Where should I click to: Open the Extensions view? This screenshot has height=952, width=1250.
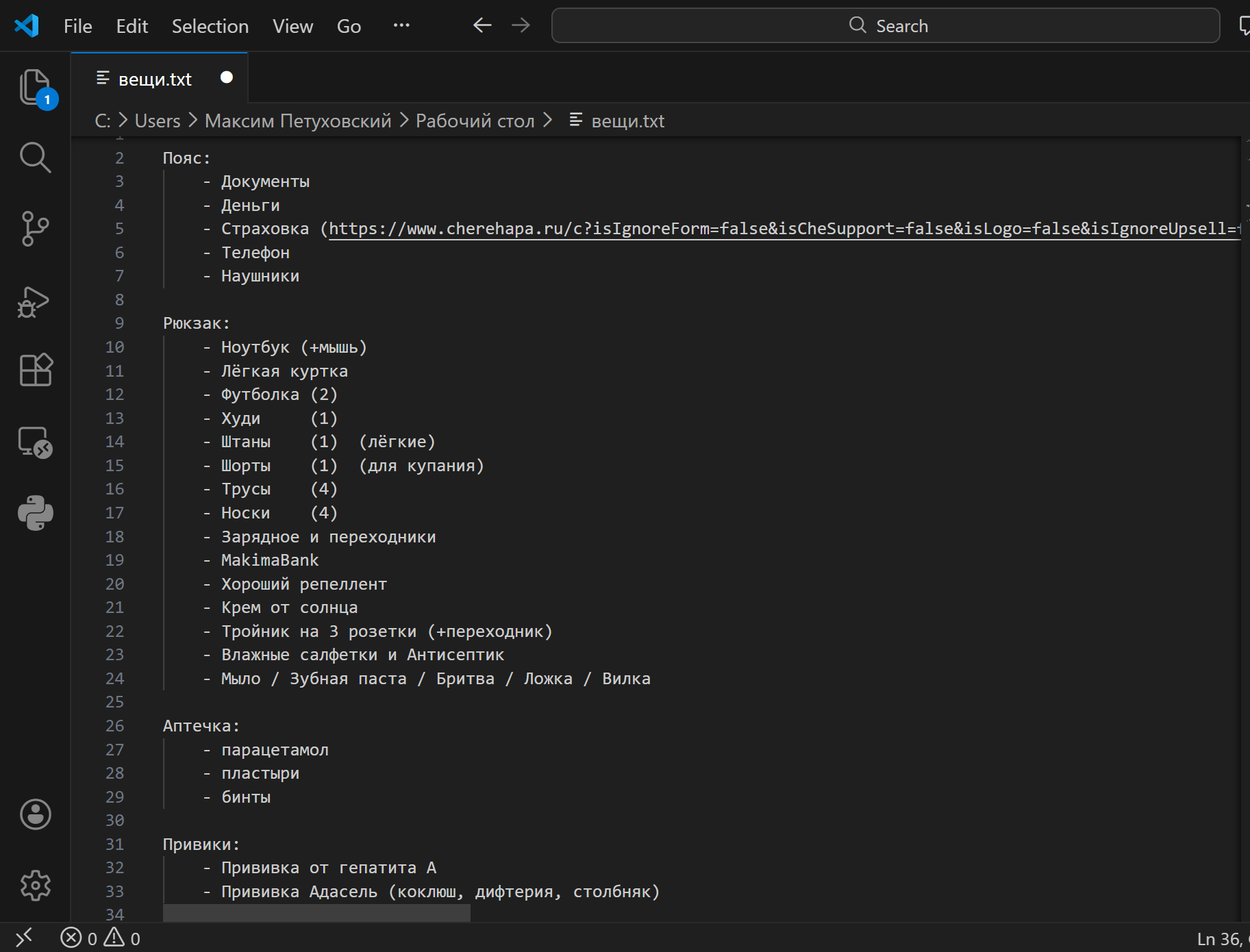point(36,371)
